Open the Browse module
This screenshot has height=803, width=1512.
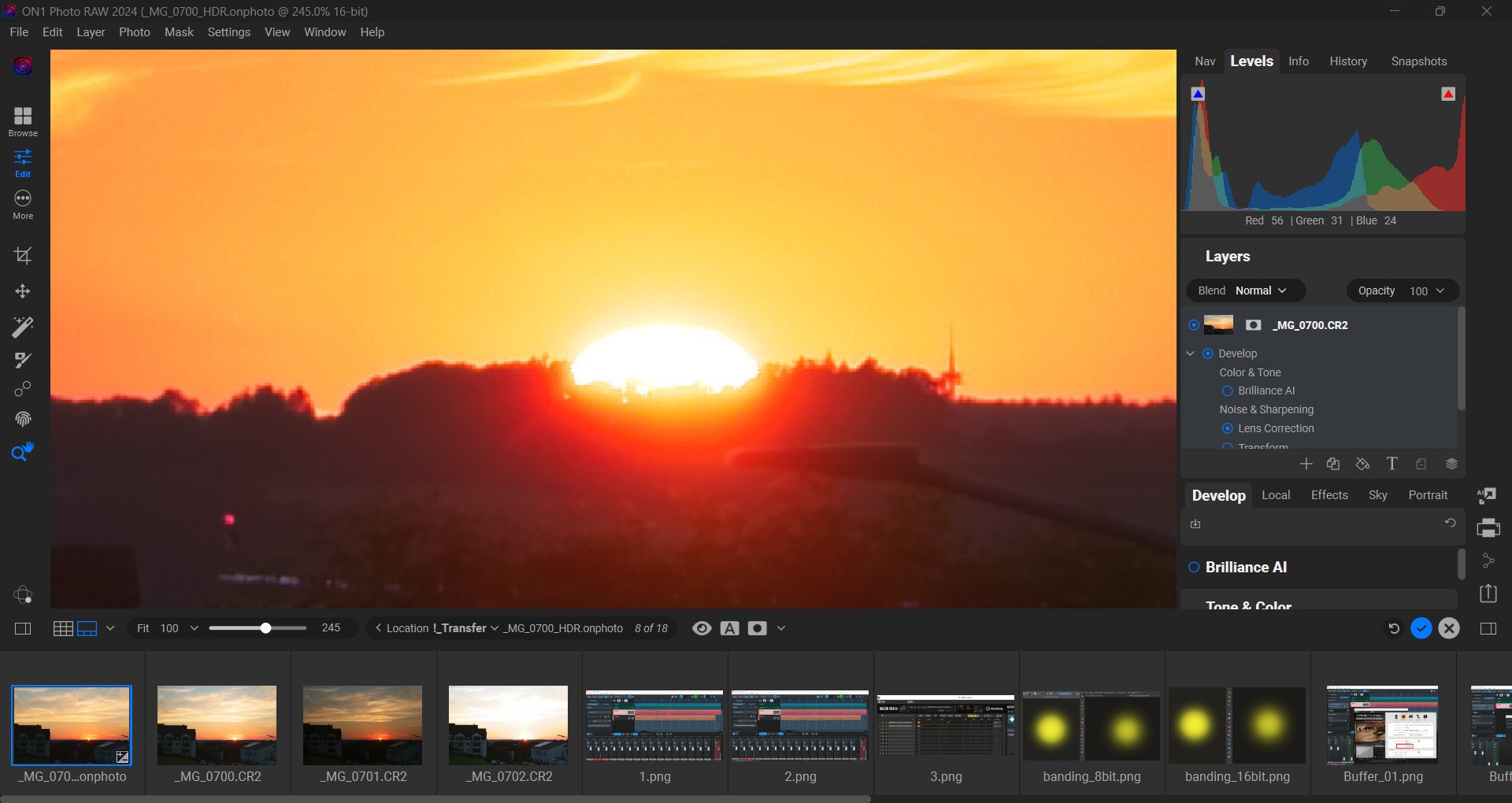pos(23,121)
